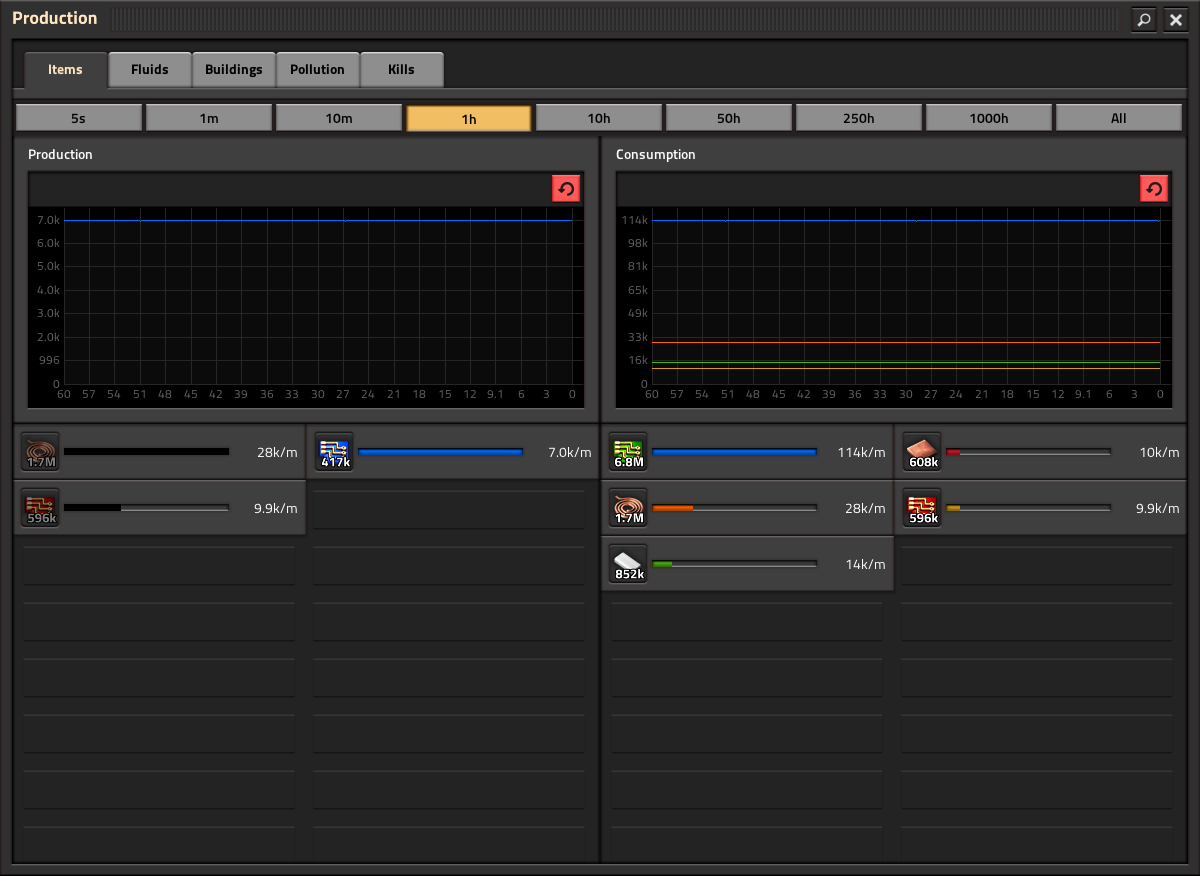Click the blue 114k/m consumption bar
Viewport: 1200px width, 876px height.
point(734,452)
